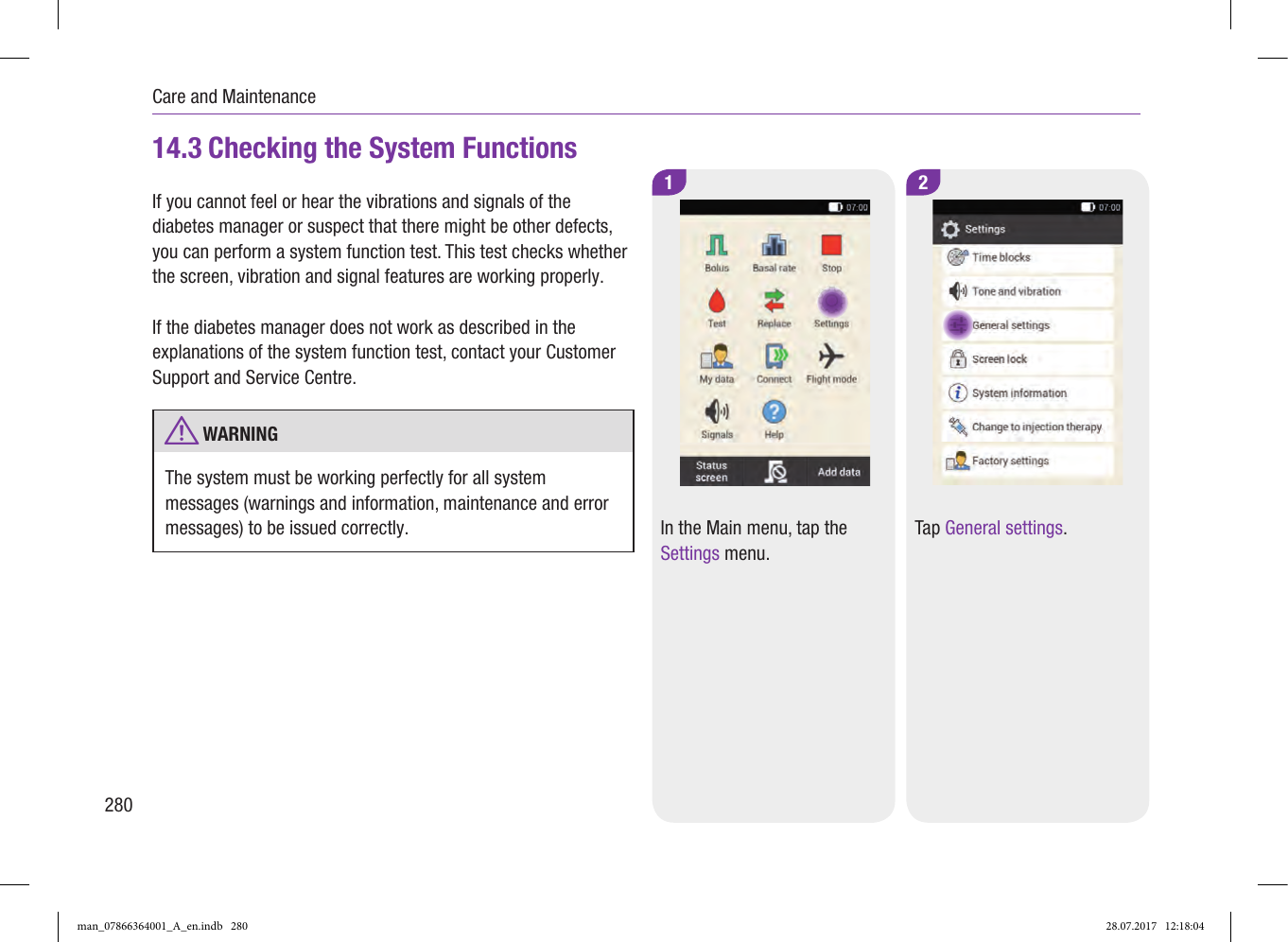Click battery icon on Main menu screen
The height and width of the screenshot is (942, 1288).
tap(836, 207)
